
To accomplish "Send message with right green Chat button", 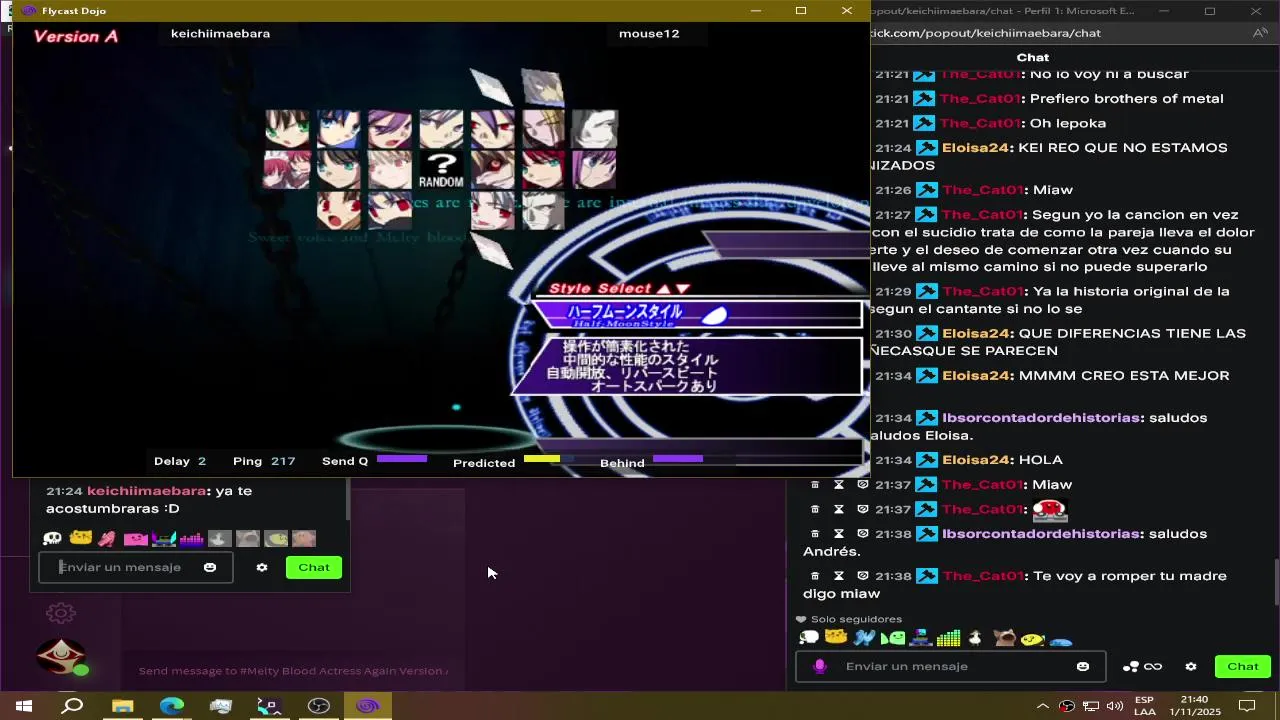I will 1243,666.
